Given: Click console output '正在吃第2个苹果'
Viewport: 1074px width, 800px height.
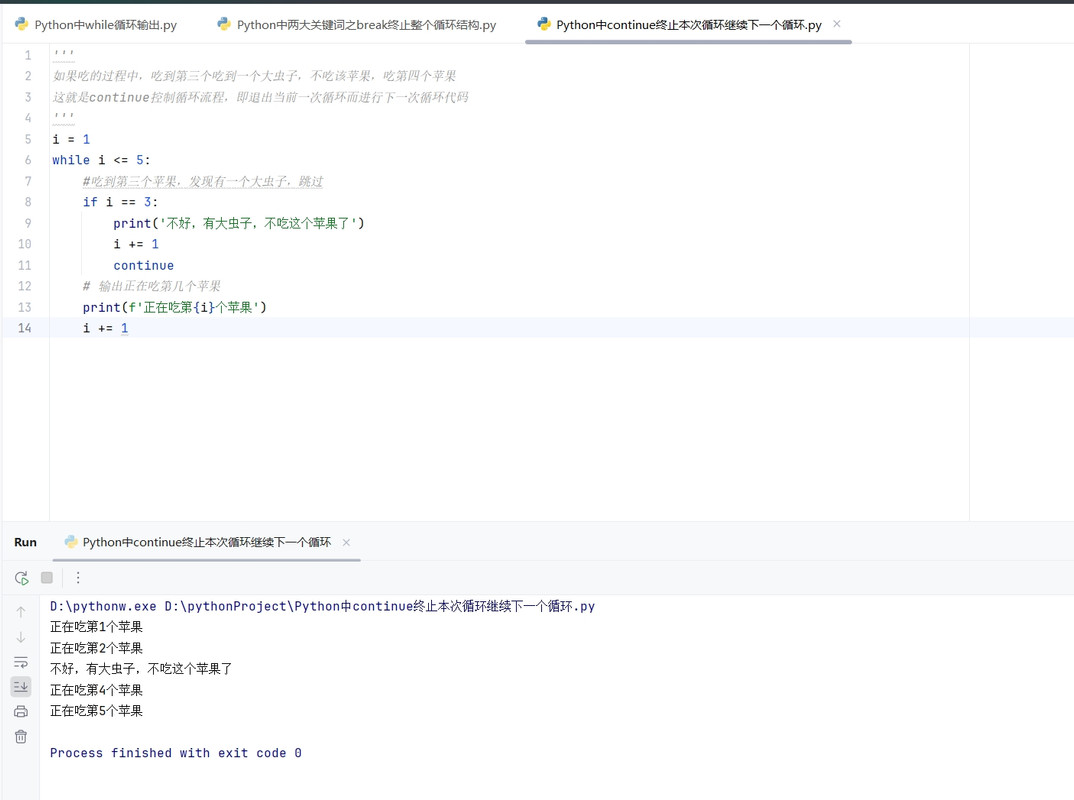Looking at the screenshot, I should click(96, 648).
